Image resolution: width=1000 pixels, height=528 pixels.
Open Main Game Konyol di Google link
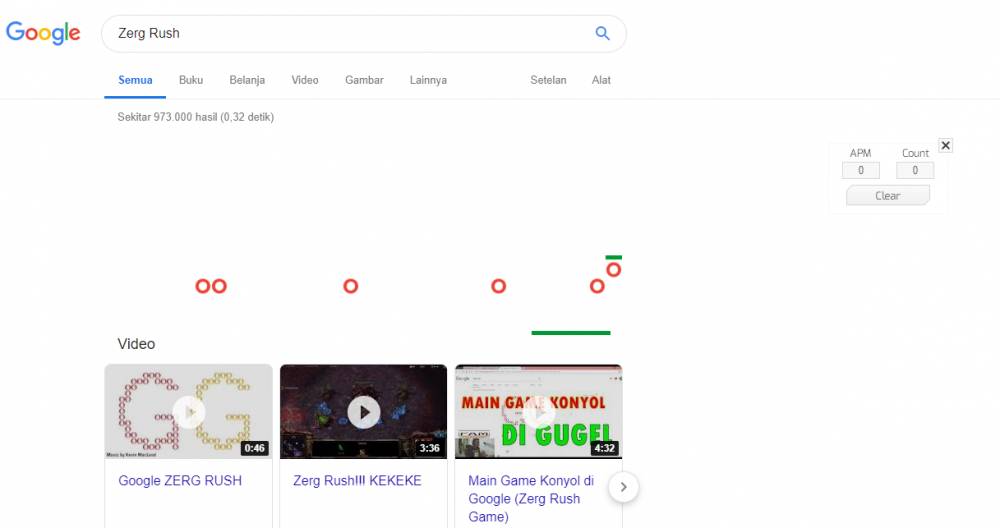pyautogui.click(x=531, y=498)
